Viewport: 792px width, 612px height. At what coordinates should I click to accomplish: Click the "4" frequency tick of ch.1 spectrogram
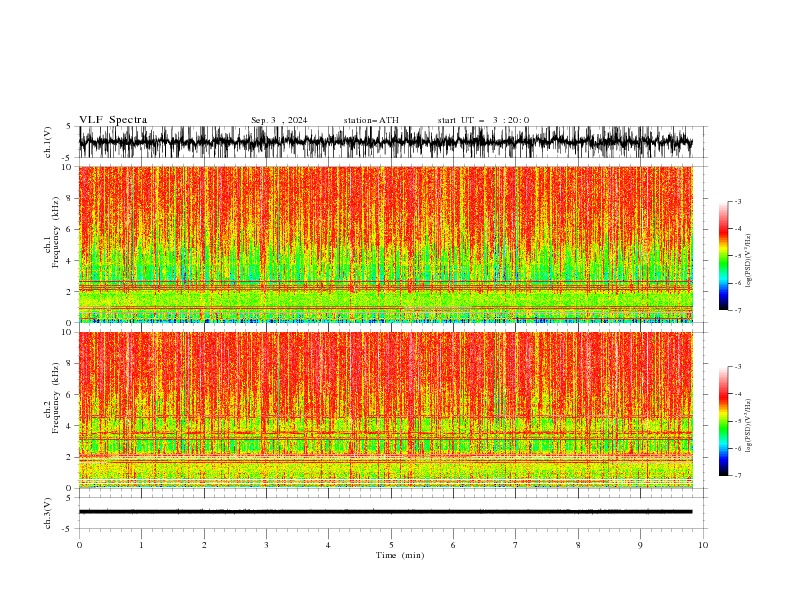coord(70,261)
